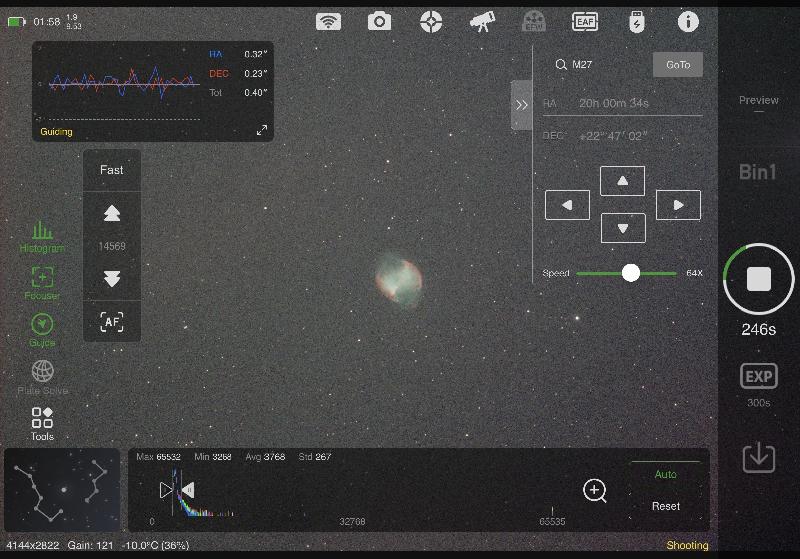The height and width of the screenshot is (559, 800).
Task: Slew mount left with arrow button
Action: coord(567,205)
